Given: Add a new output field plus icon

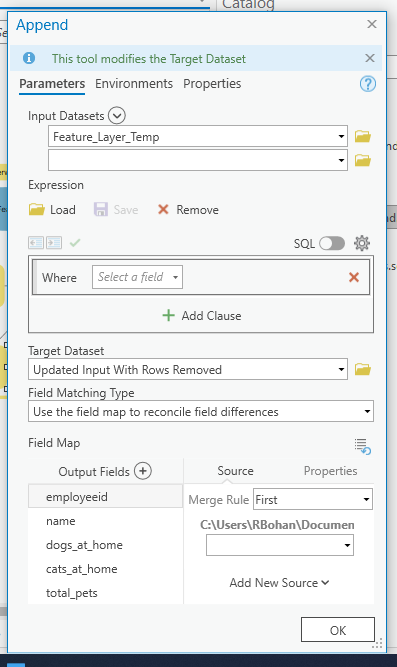Looking at the screenshot, I should pyautogui.click(x=143, y=471).
